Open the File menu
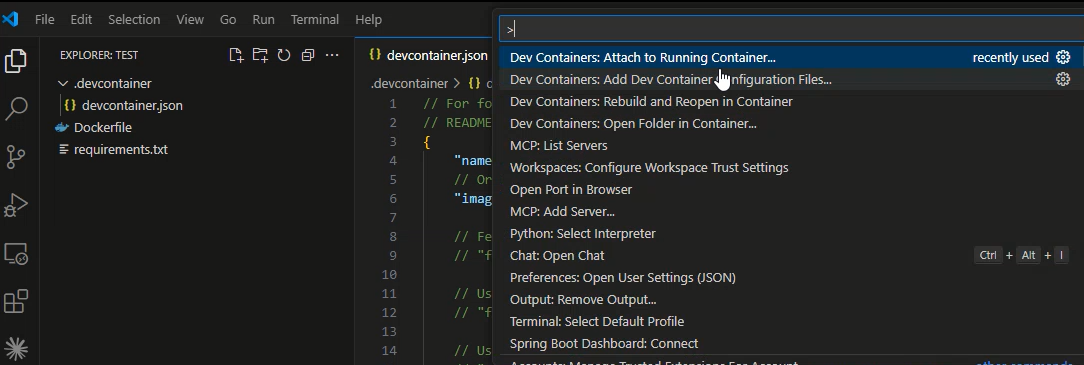The image size is (1084, 365). [x=44, y=19]
